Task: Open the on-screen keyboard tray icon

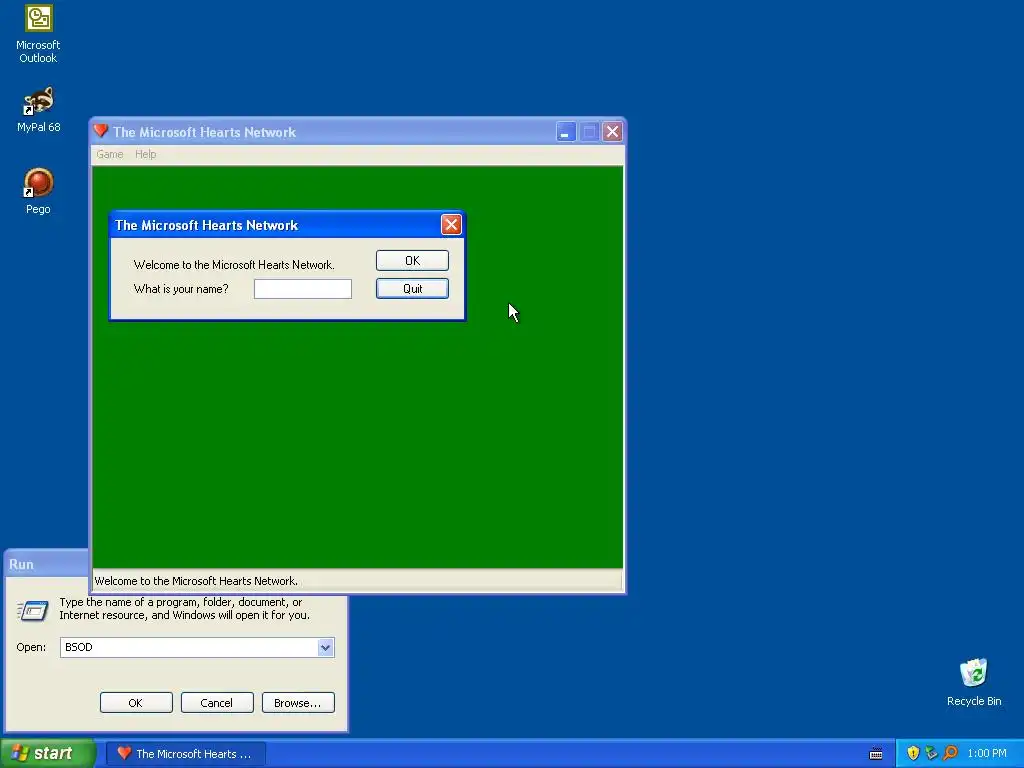Action: pyautogui.click(x=876, y=754)
